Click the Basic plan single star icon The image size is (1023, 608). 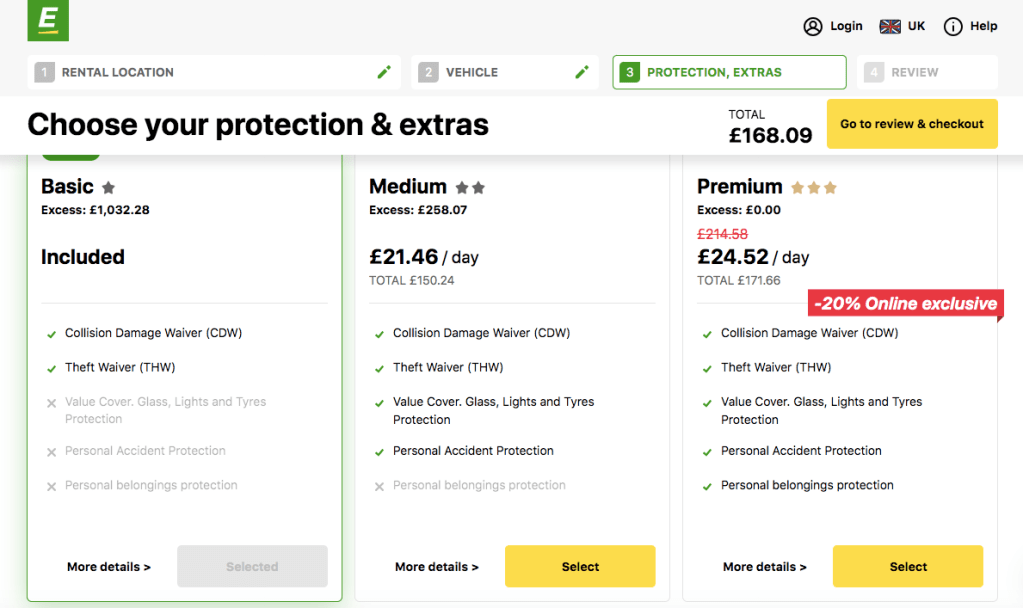pos(108,187)
